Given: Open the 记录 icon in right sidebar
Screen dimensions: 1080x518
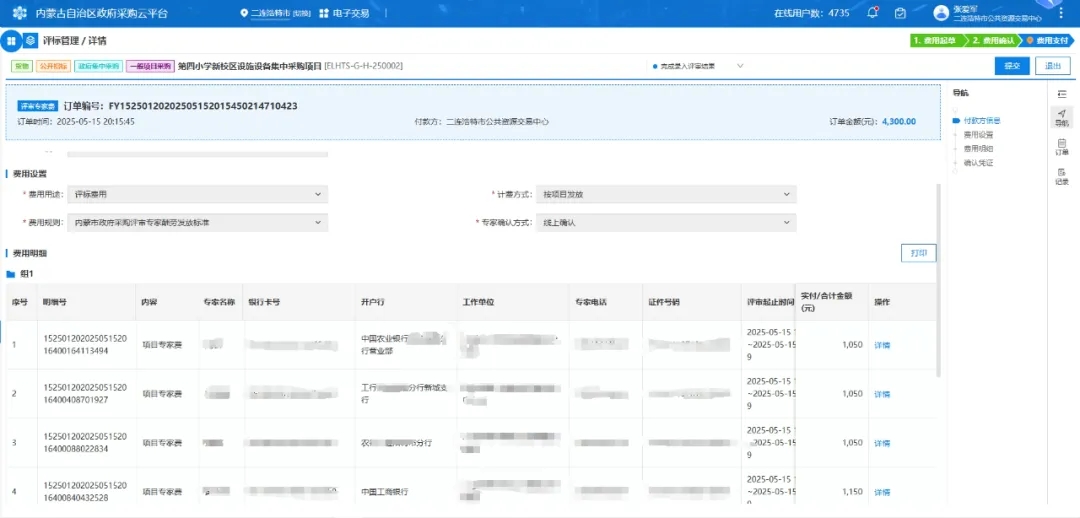Looking at the screenshot, I should click(1061, 175).
